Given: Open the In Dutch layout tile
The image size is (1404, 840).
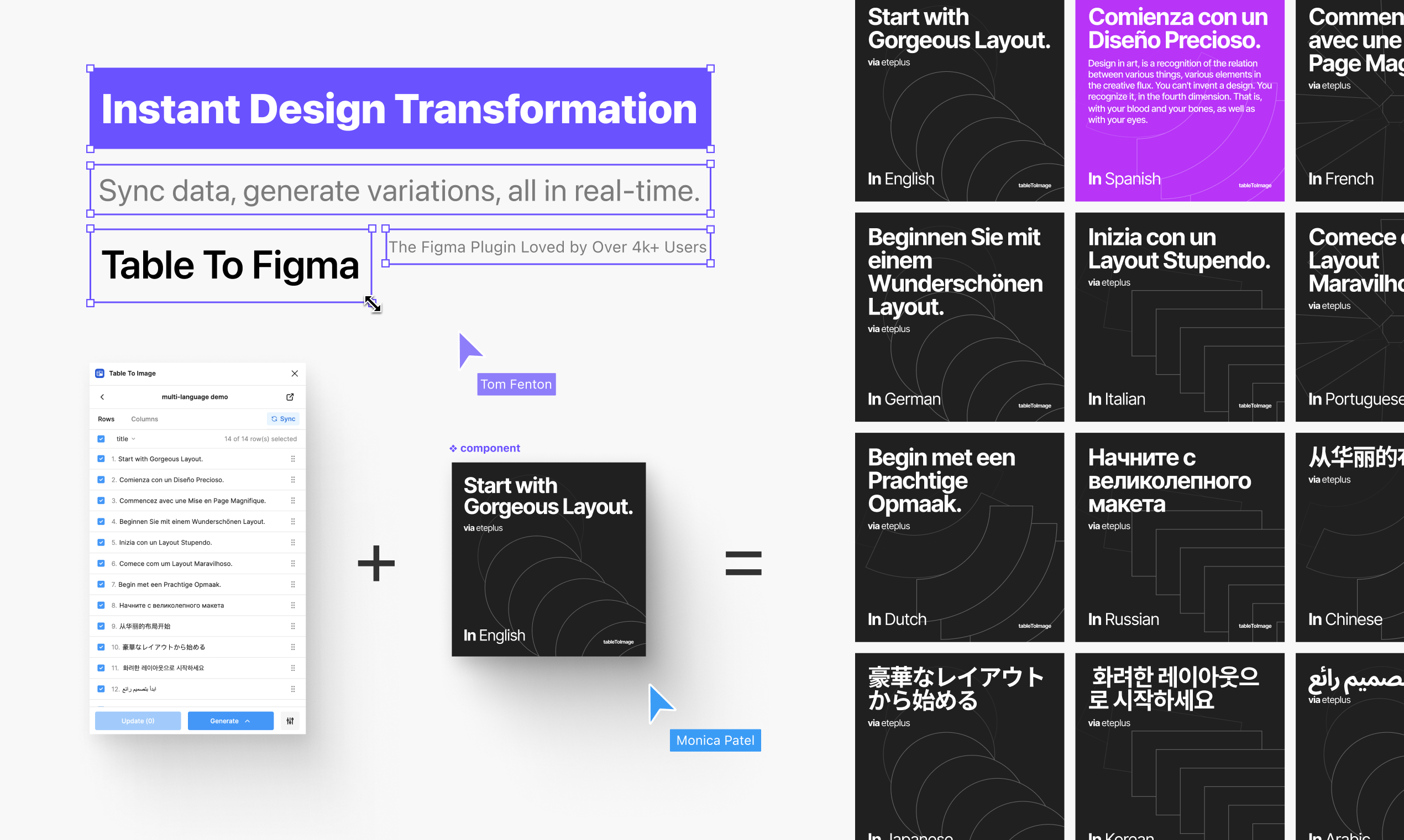Looking at the screenshot, I should pos(960,537).
